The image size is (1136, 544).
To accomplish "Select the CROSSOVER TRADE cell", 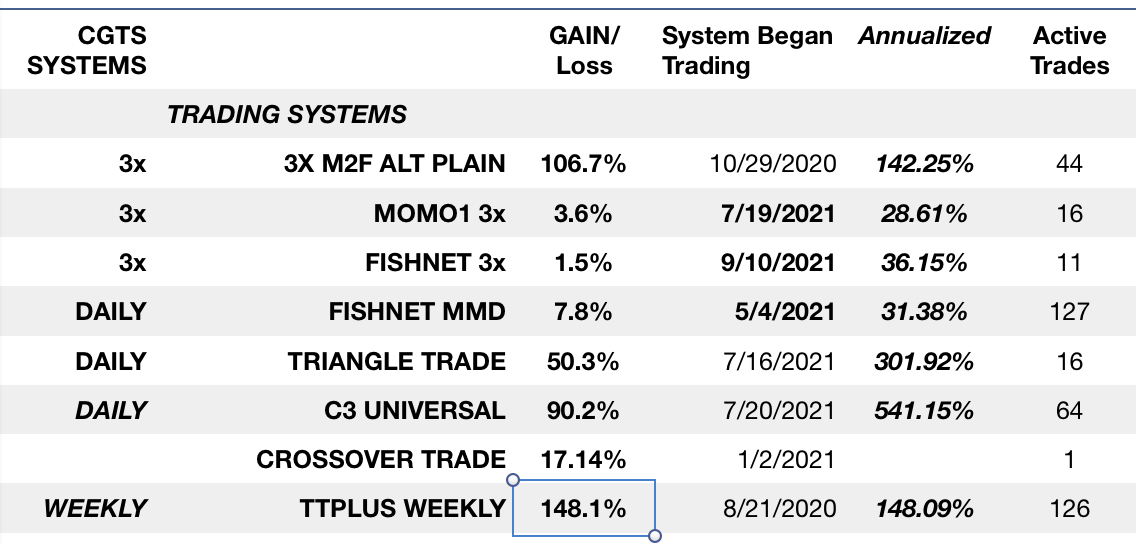I will 380,459.
